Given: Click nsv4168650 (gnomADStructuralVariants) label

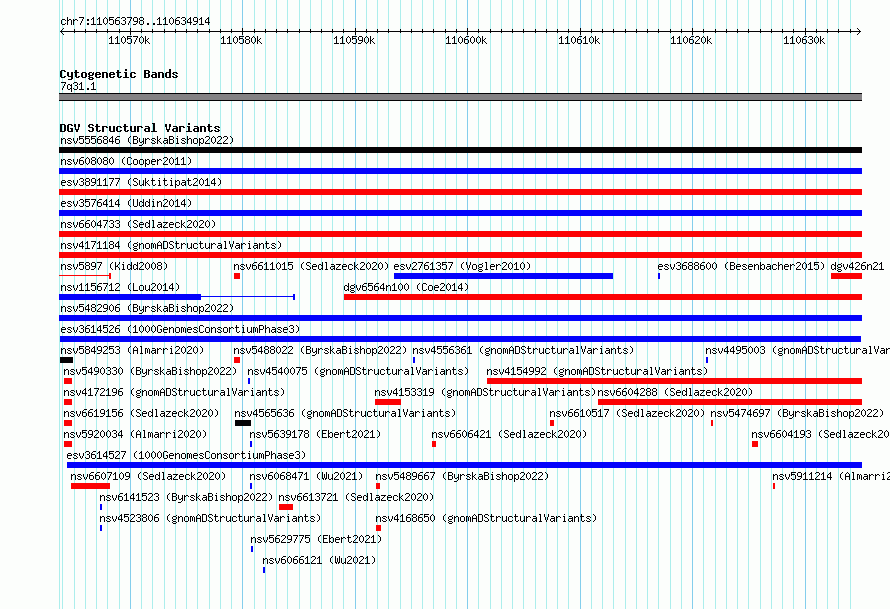Looking at the screenshot, I should [486, 518].
